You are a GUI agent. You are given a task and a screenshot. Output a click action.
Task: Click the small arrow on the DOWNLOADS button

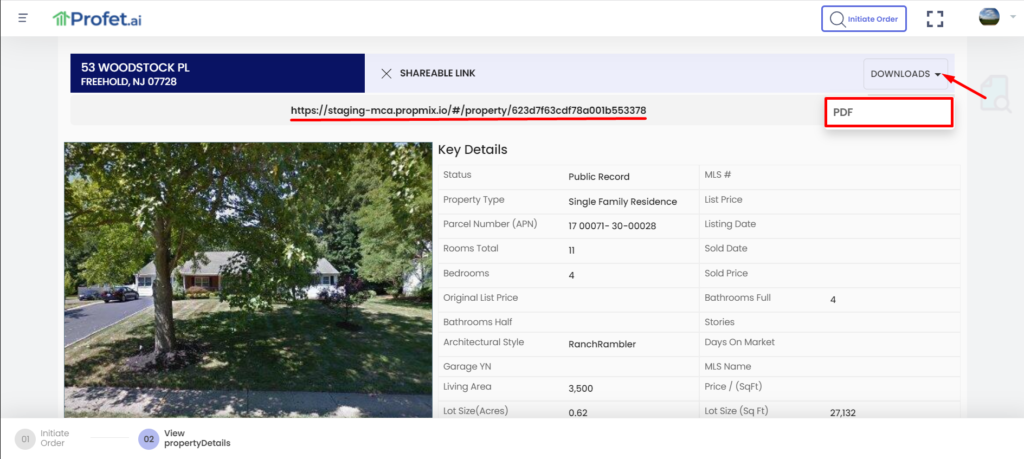click(x=937, y=74)
